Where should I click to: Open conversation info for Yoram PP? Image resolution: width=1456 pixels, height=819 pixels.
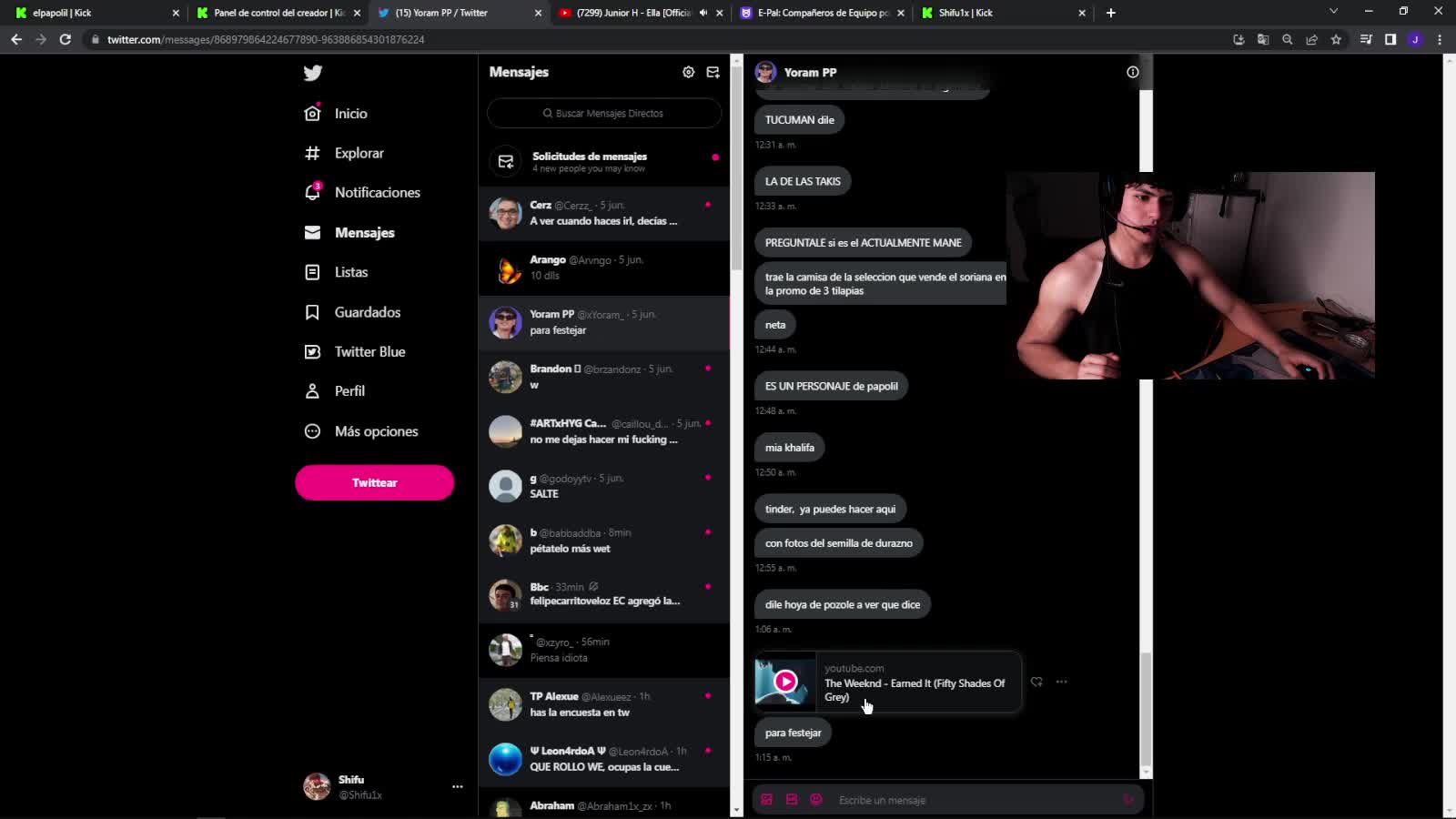(x=1132, y=72)
